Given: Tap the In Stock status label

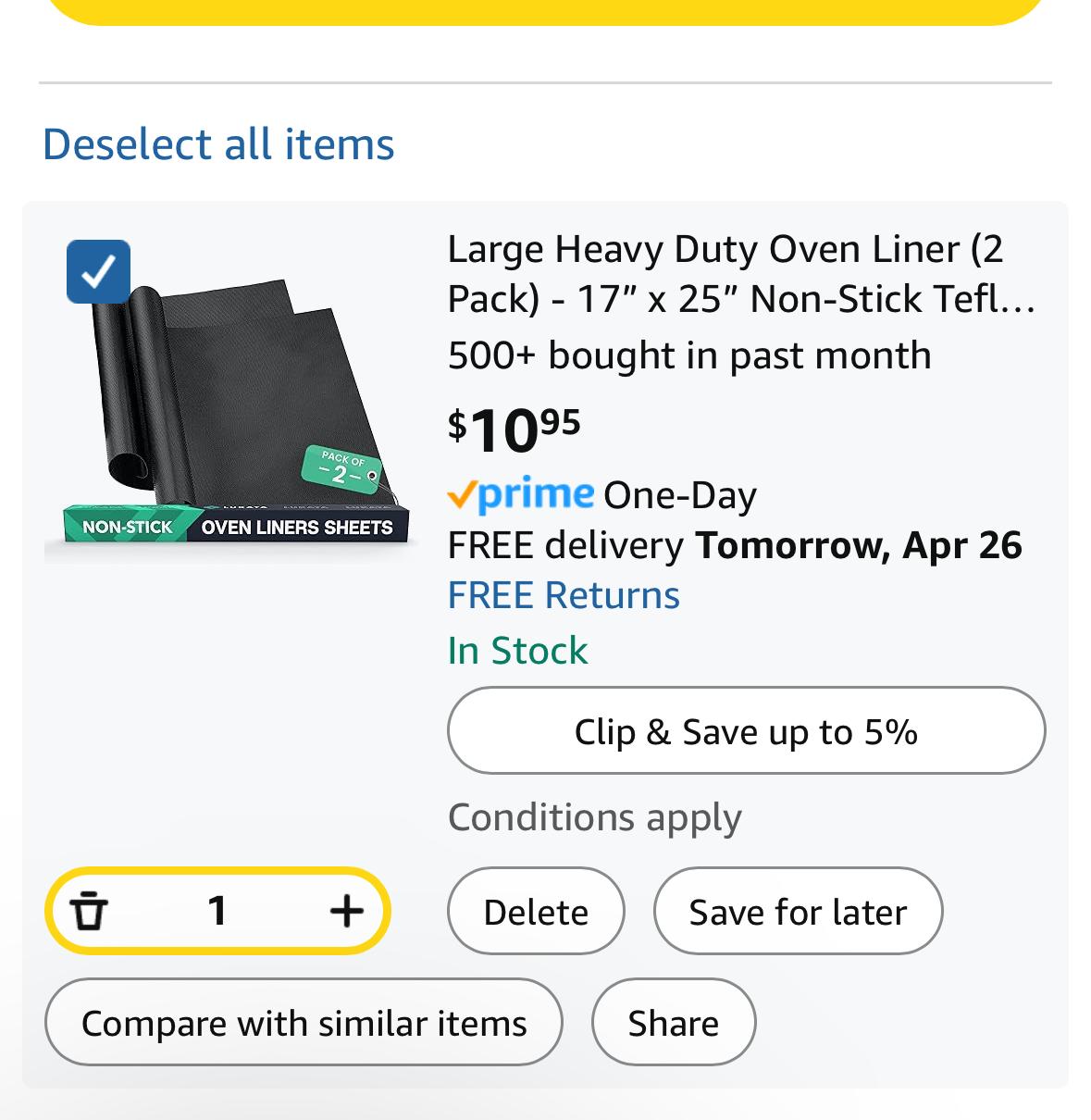Looking at the screenshot, I should (517, 651).
